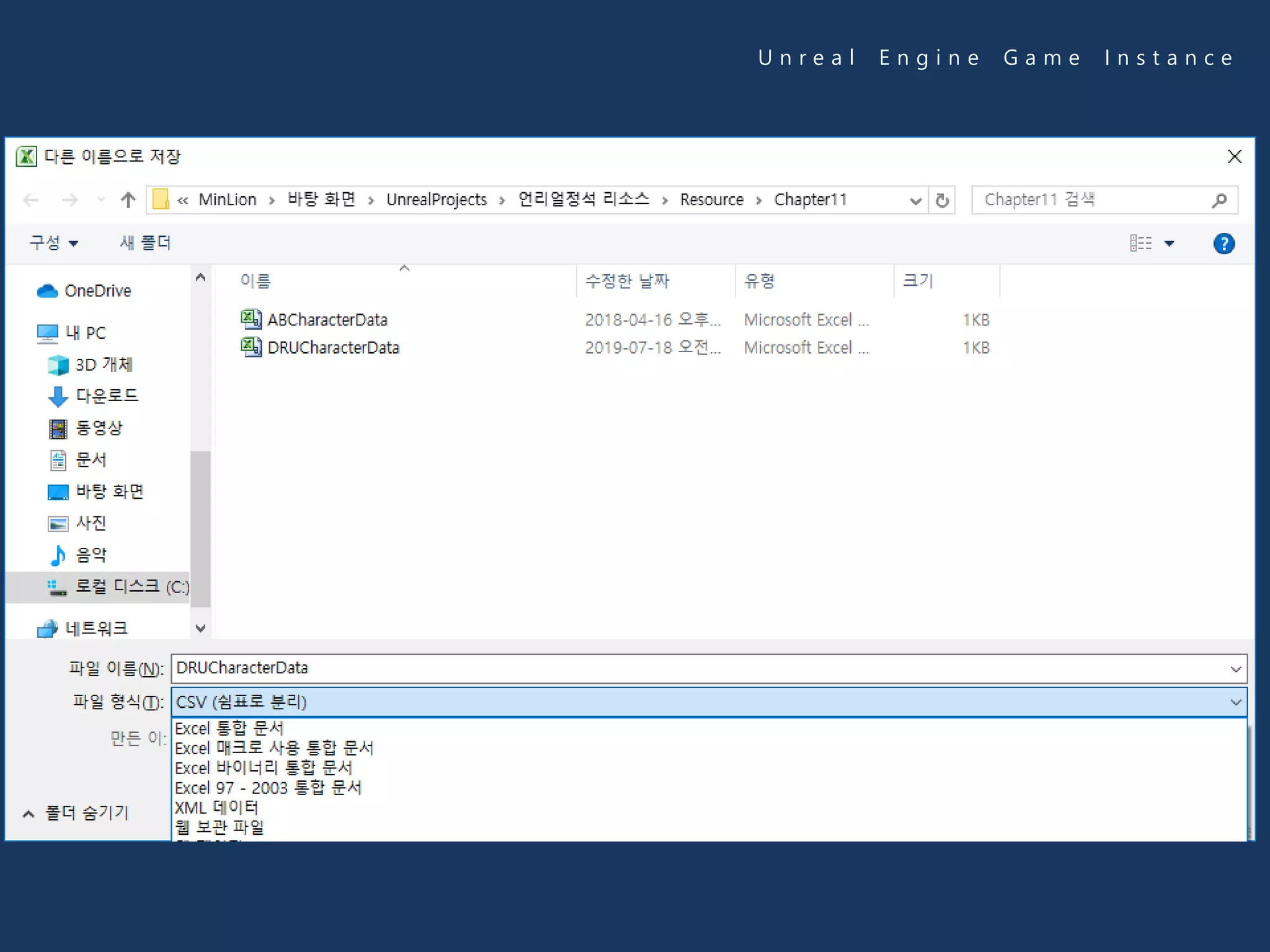Open the file name history dropdown arrow
Image resolution: width=1270 pixels, height=952 pixels.
pos(1235,669)
